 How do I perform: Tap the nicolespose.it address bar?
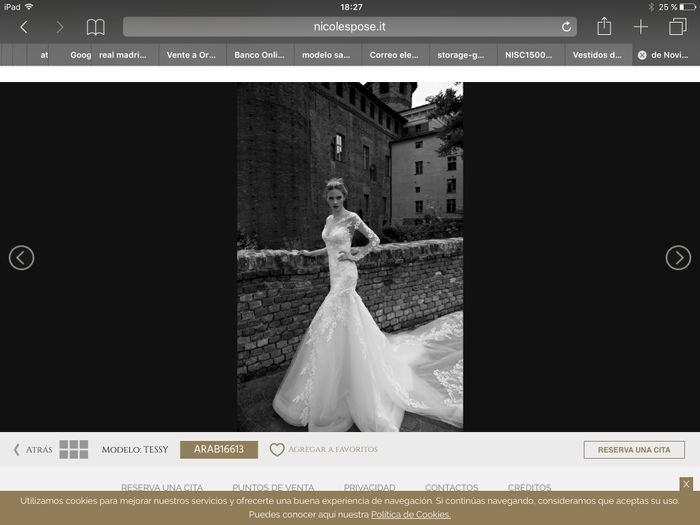tap(350, 27)
